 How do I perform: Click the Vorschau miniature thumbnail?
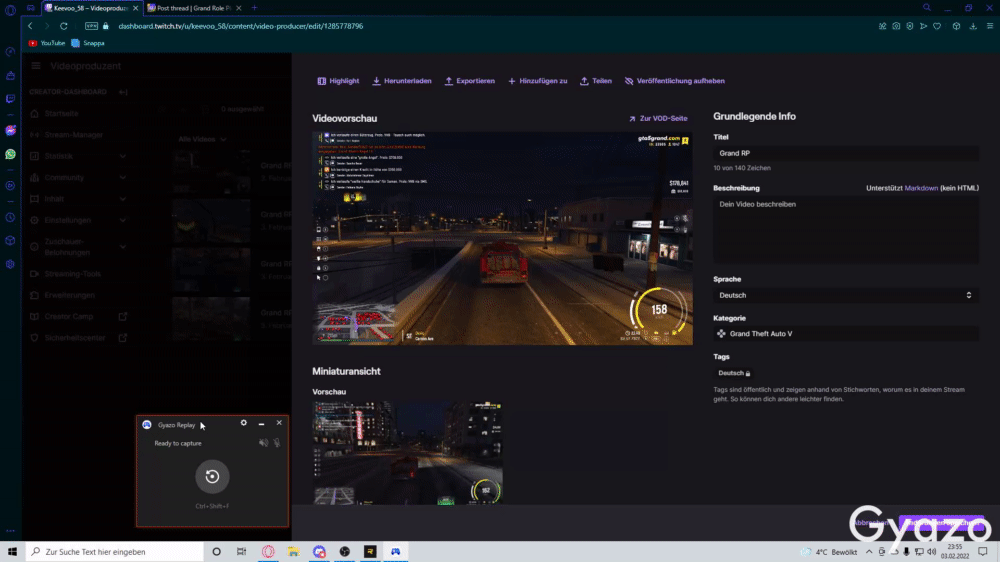pyautogui.click(x=408, y=453)
